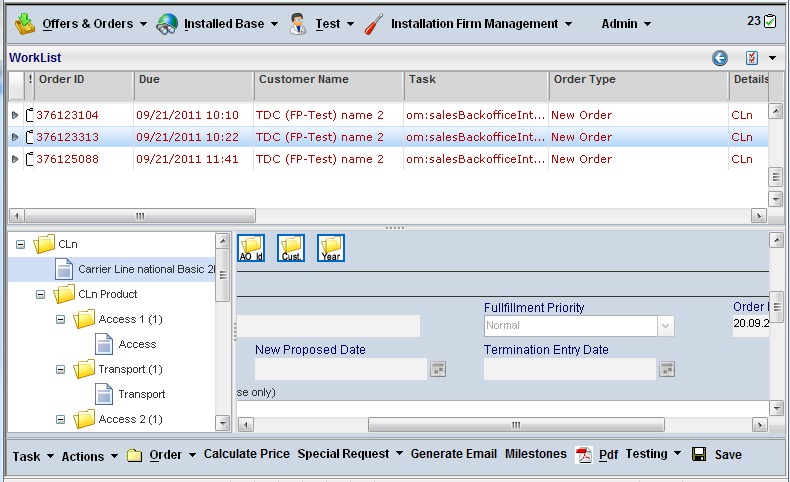Click the clipboard task counter icon
Screen dimensions: 790x482
770,21
